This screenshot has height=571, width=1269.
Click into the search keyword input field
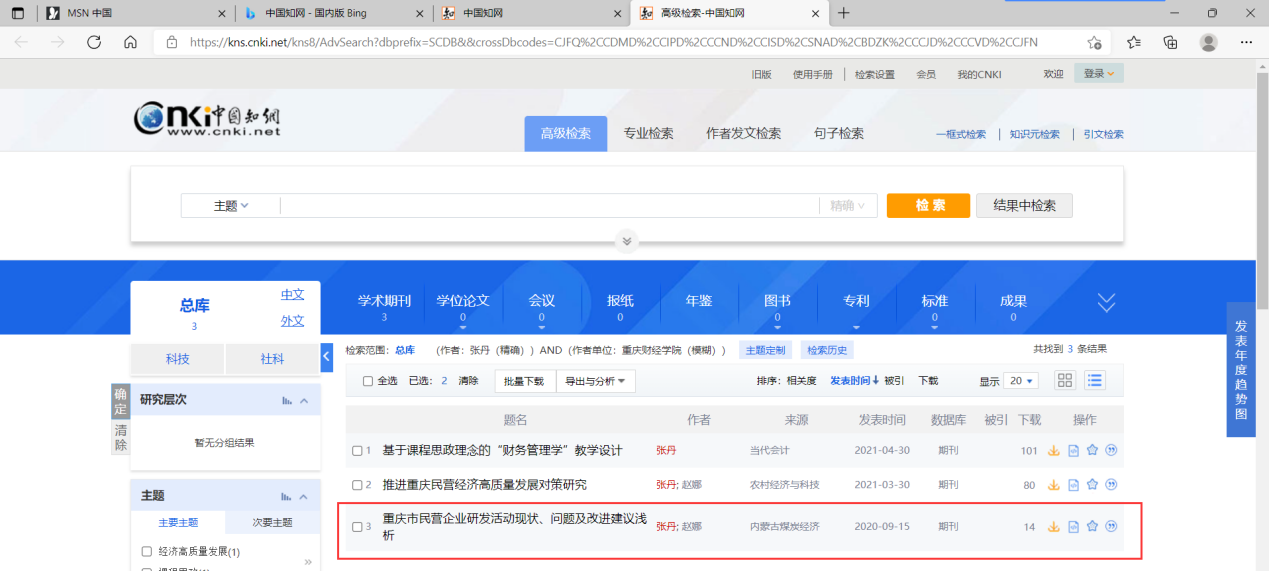pyautogui.click(x=548, y=206)
